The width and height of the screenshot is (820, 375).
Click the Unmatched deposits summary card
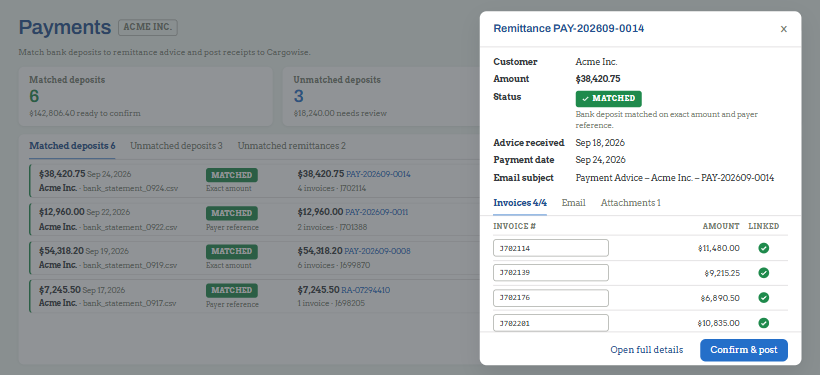tap(382, 96)
